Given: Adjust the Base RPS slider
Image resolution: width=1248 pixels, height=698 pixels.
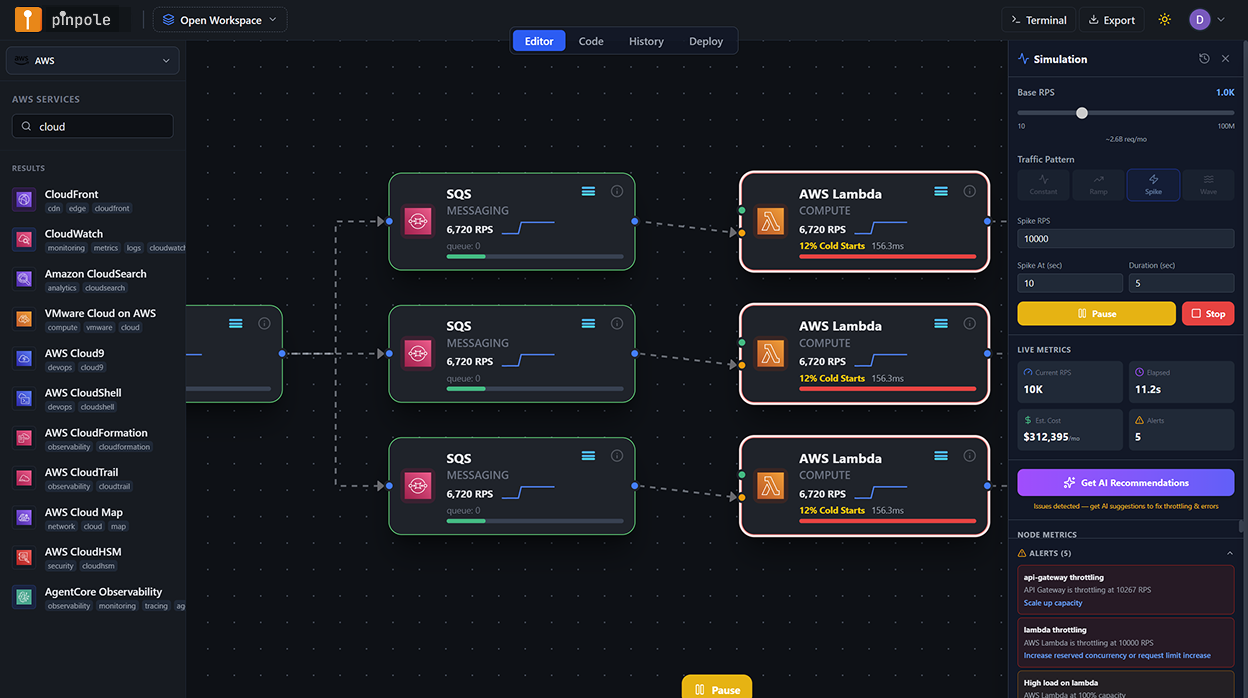Looking at the screenshot, I should [1081, 113].
